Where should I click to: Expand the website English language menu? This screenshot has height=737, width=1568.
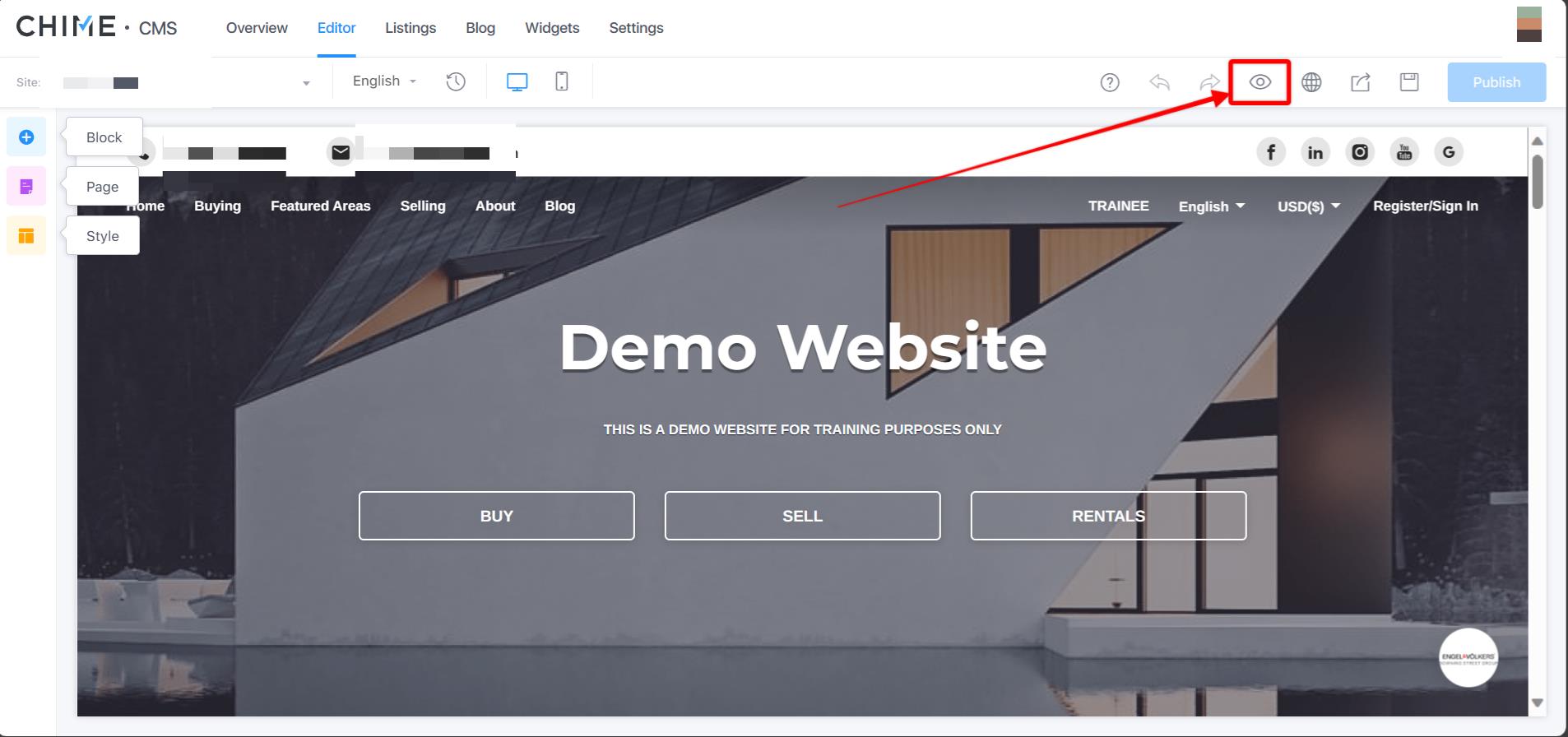tap(1212, 206)
